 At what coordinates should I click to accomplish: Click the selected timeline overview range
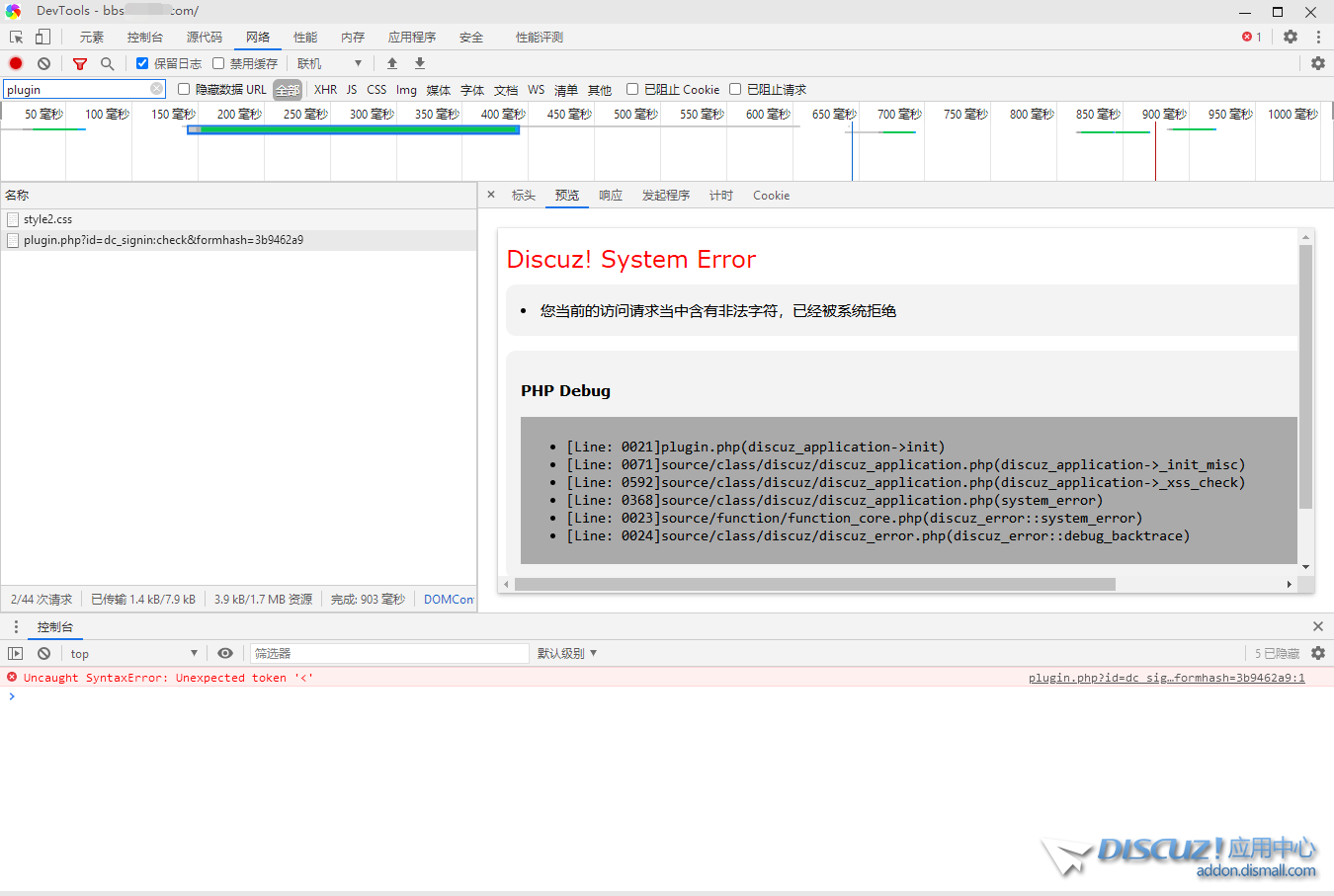[x=353, y=129]
